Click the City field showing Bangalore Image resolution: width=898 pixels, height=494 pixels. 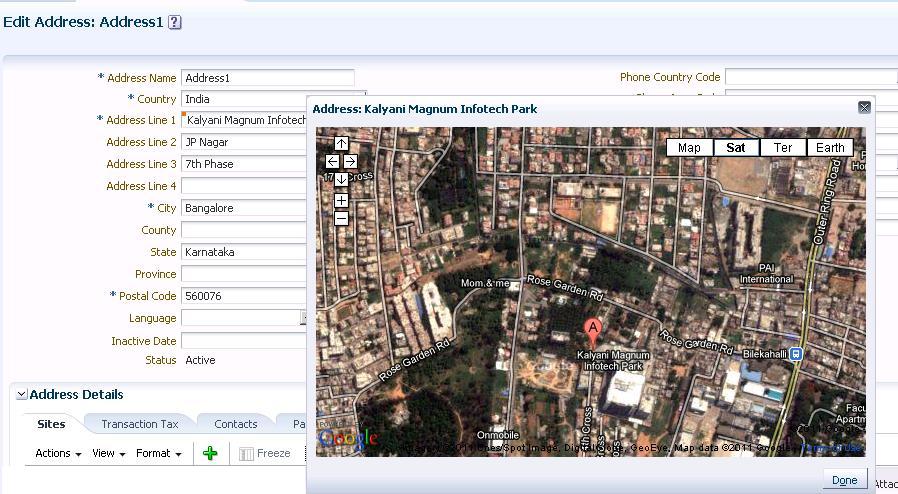coord(244,208)
